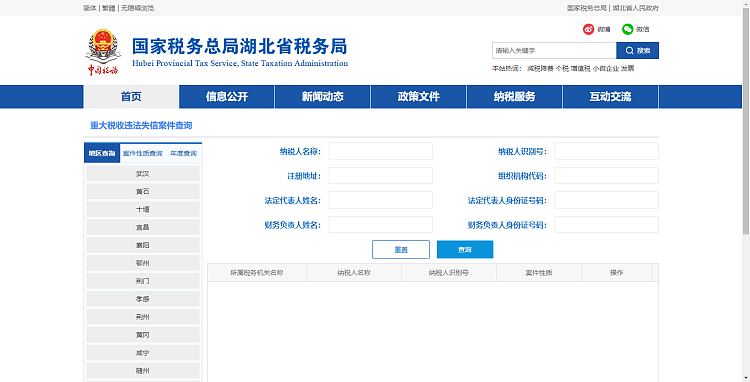Click the 国家税务总局湖北省税务局 site title
Image resolution: width=750 pixels, height=382 pixels.
coord(240,46)
